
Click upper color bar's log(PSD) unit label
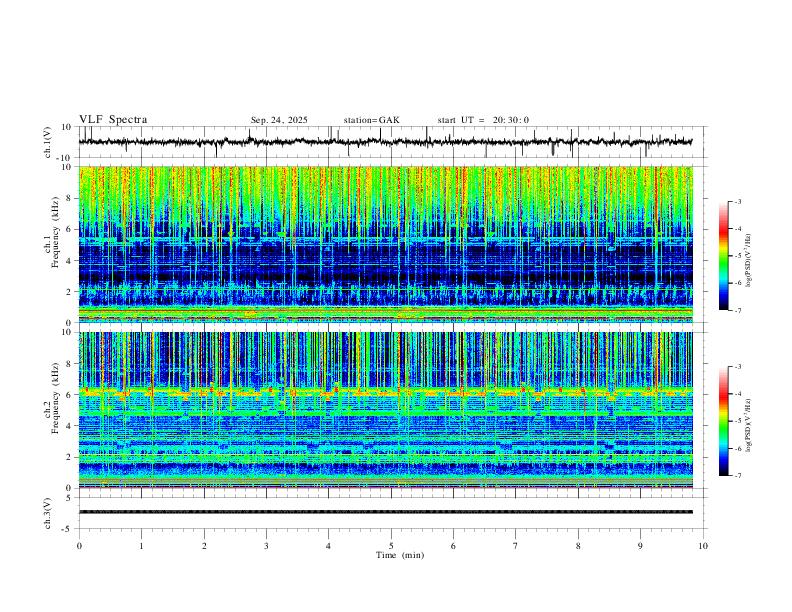[749, 261]
